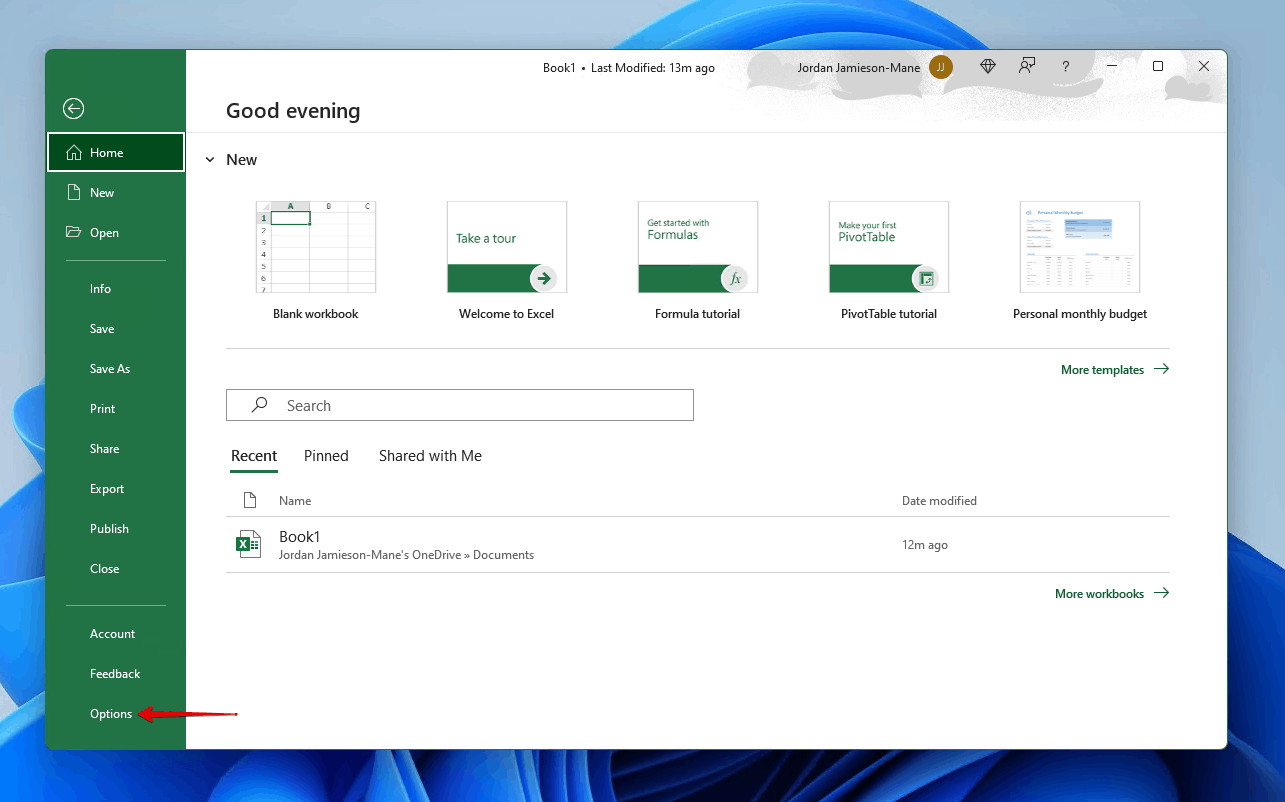Click the document icon column header
The width and height of the screenshot is (1285, 802).
point(250,500)
